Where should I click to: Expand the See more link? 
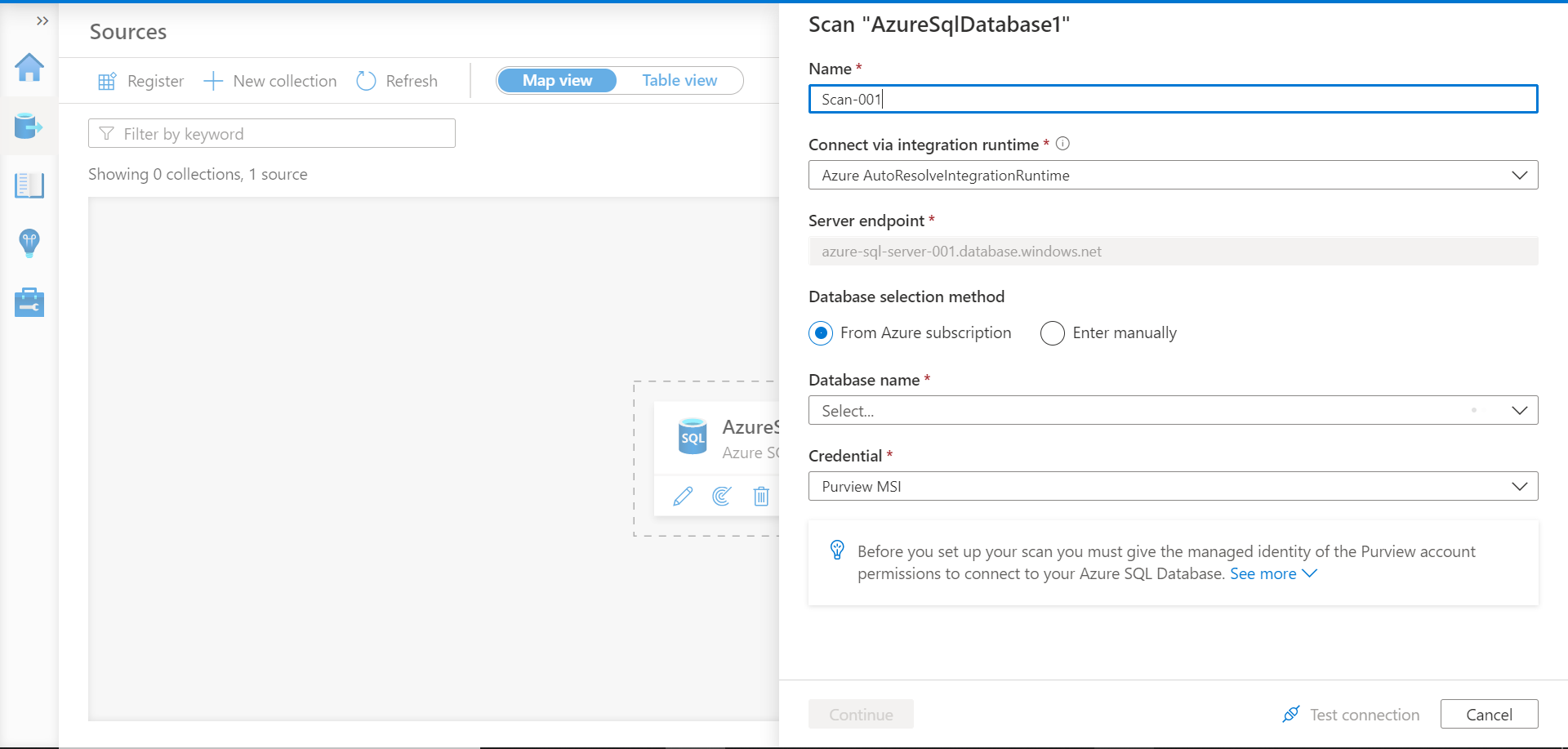tap(1272, 574)
